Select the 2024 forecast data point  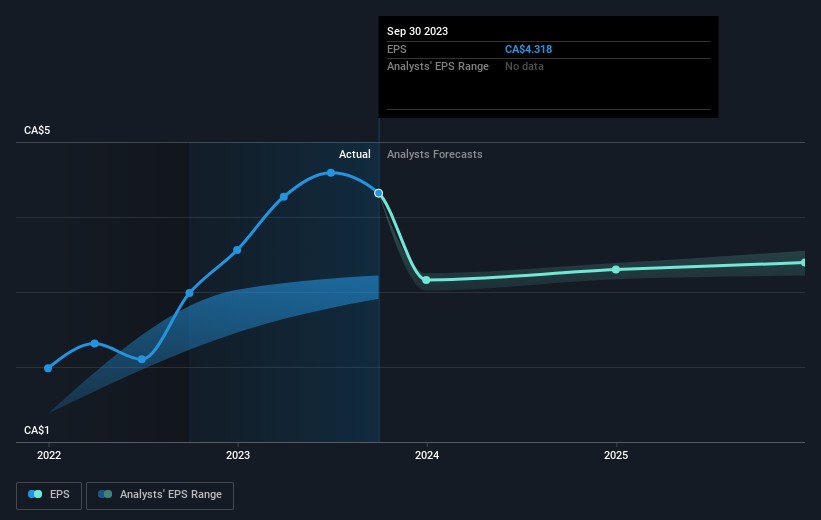click(x=426, y=280)
